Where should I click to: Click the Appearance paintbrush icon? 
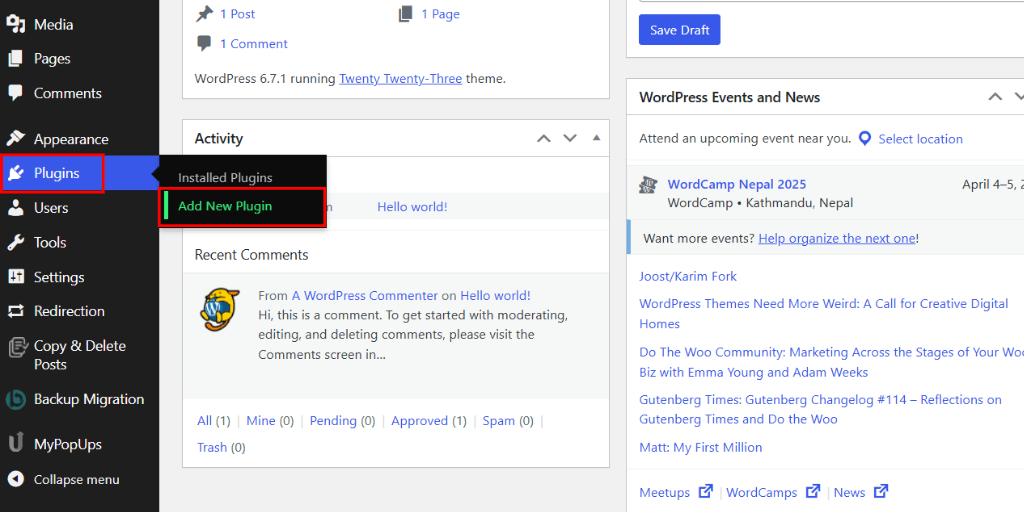(x=16, y=138)
